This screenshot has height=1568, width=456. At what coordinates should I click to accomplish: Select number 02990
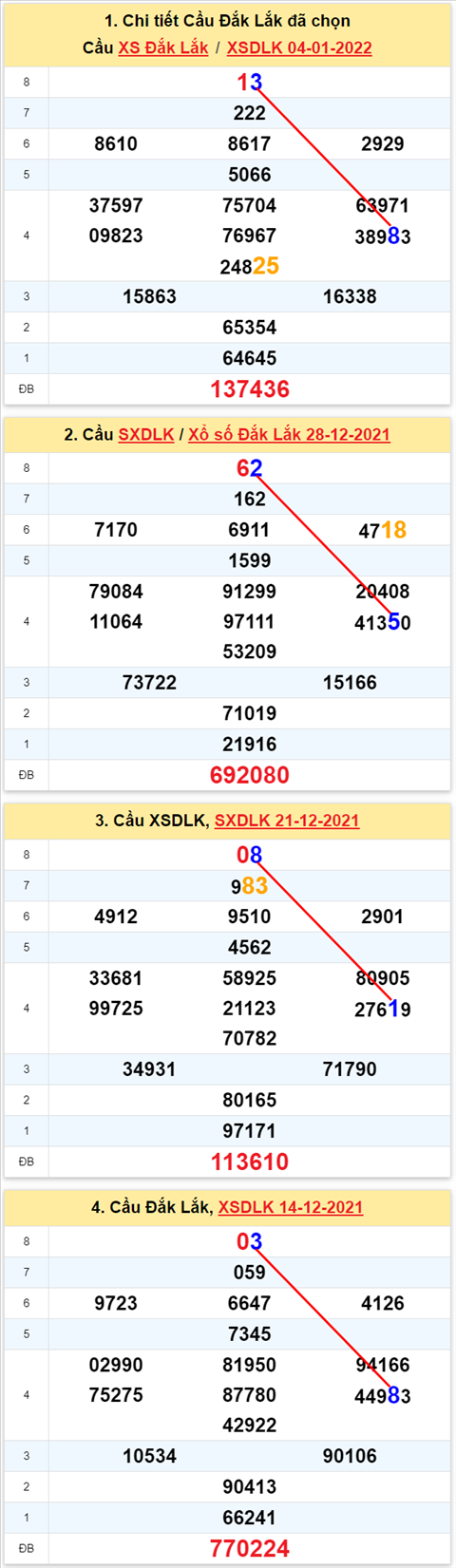[x=116, y=1365]
